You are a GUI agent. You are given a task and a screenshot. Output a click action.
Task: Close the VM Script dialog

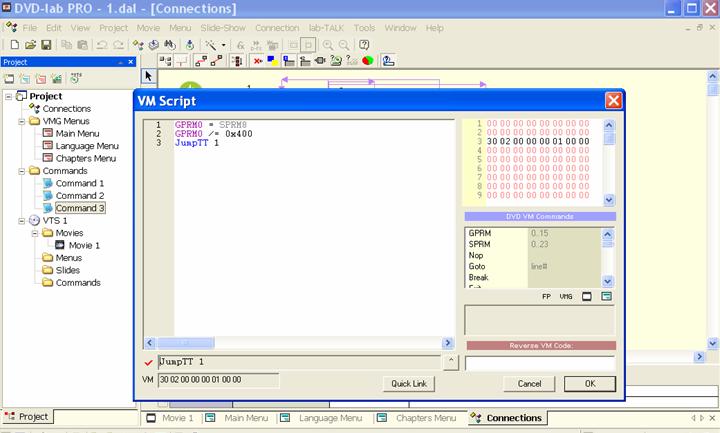click(613, 101)
